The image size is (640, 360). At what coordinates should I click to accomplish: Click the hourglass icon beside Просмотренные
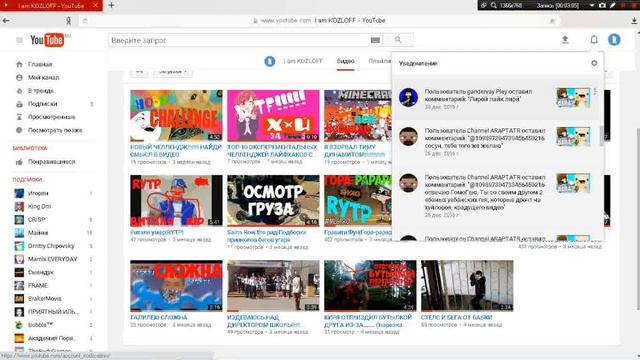point(19,117)
